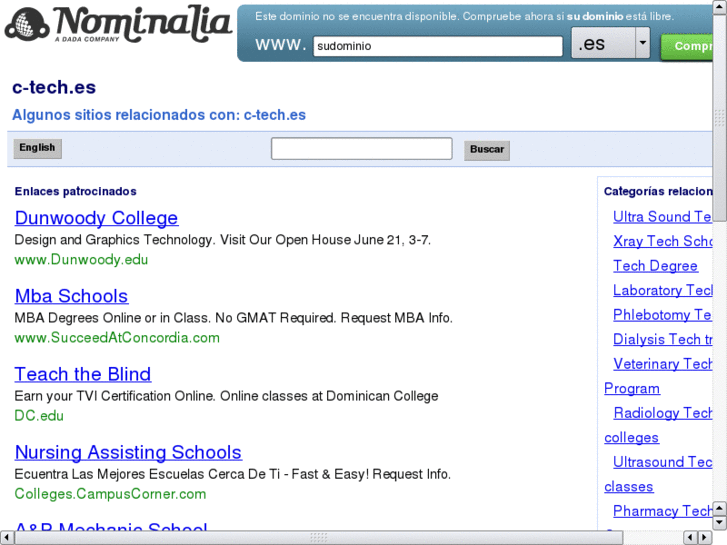Click the vertical scrollbar down arrow at bottom
Viewport: 727px width, 545px height.
719,523
